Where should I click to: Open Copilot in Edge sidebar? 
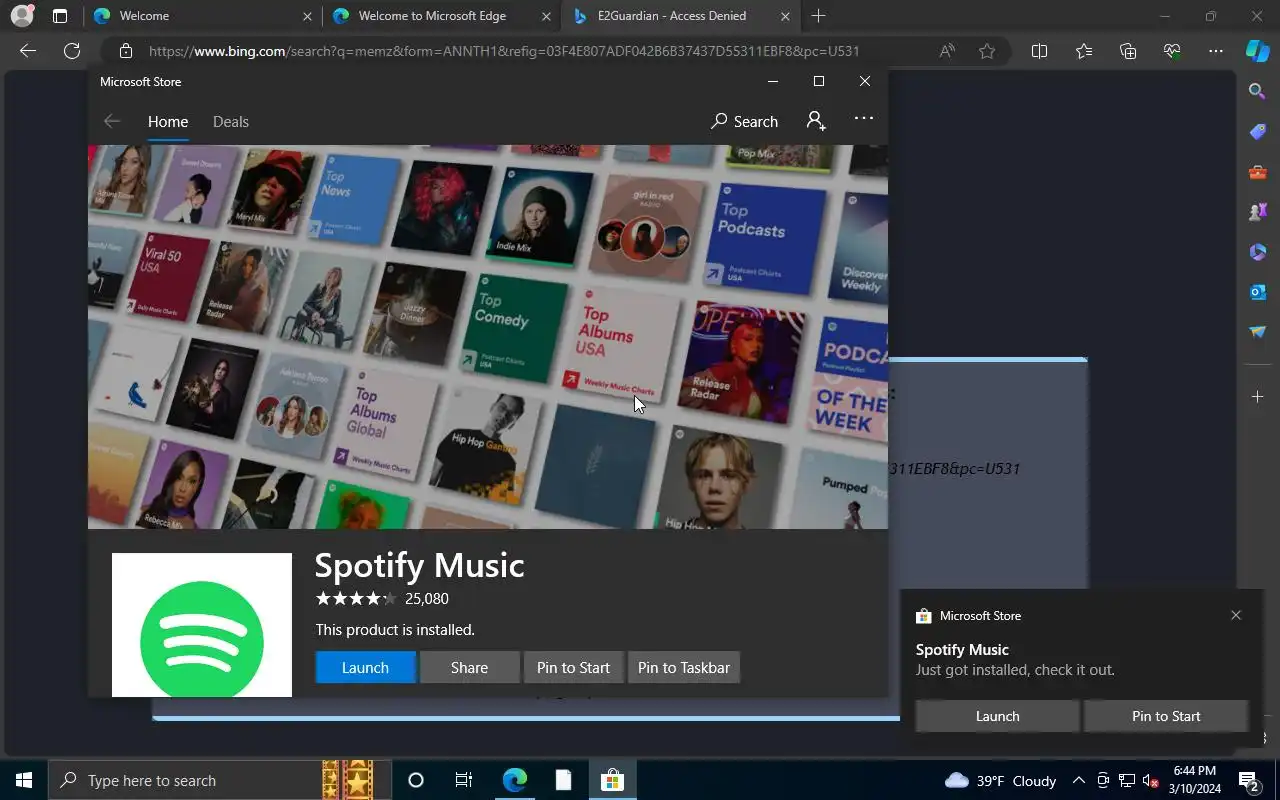coord(1257,51)
